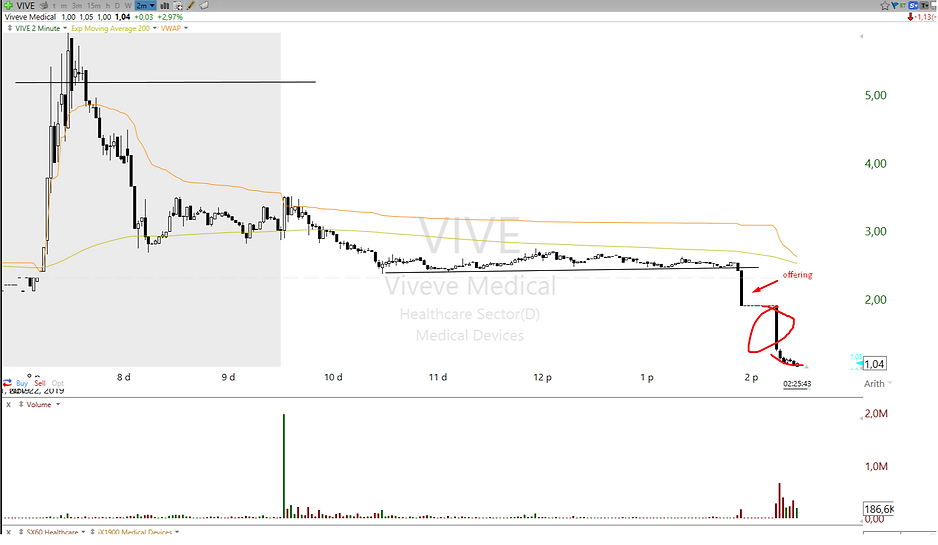Click the eraser tag icon in toolbar
Screen dimensions: 938x545
[x=205, y=6]
